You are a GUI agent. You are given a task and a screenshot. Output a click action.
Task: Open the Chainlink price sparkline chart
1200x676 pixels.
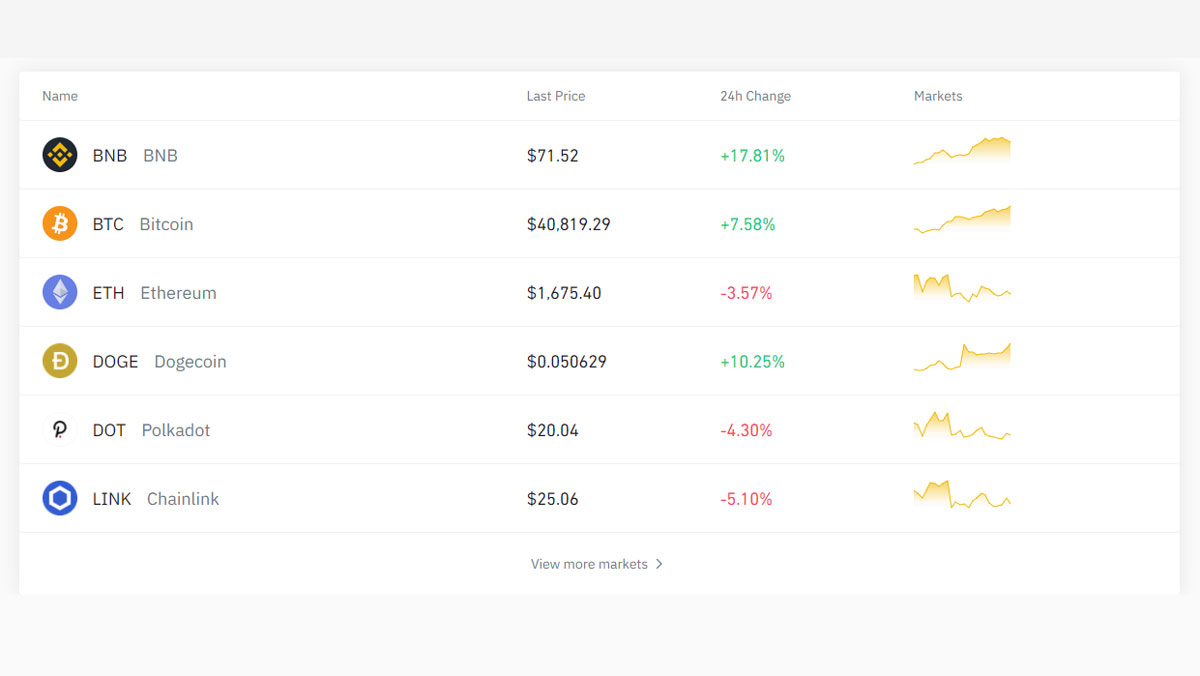[x=962, y=494]
